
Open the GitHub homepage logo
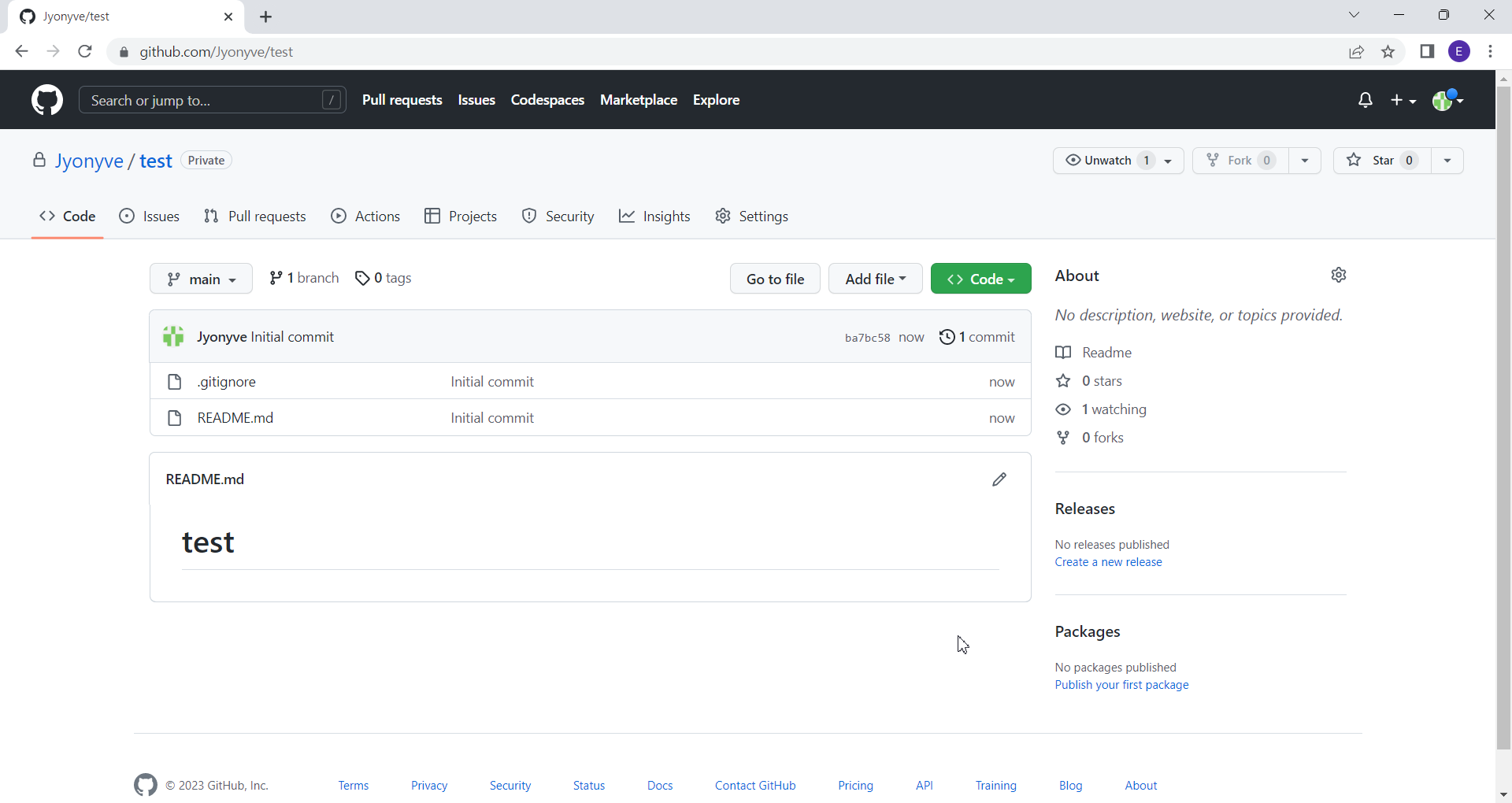47,100
